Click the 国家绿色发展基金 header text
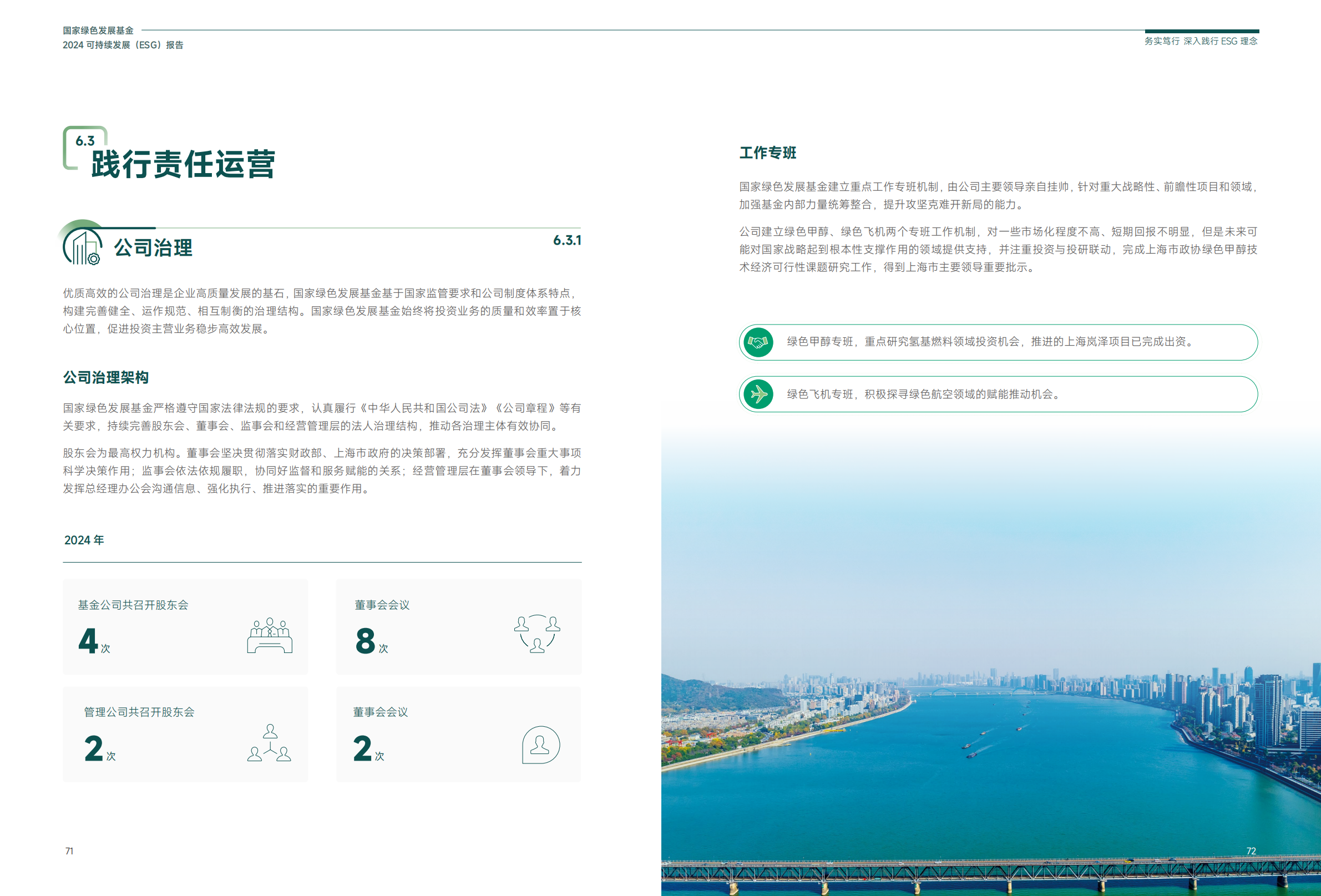 point(98,31)
